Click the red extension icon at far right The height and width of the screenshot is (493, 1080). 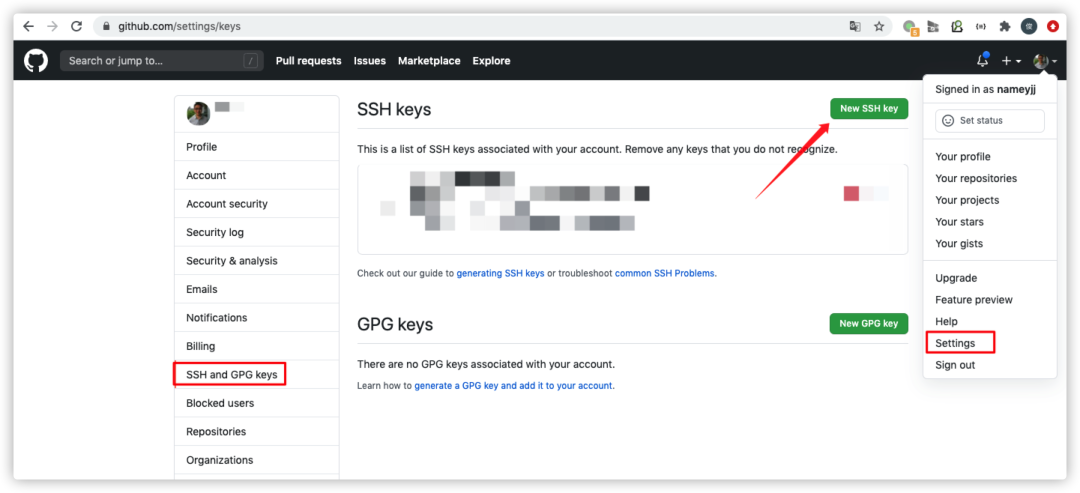(x=1053, y=26)
